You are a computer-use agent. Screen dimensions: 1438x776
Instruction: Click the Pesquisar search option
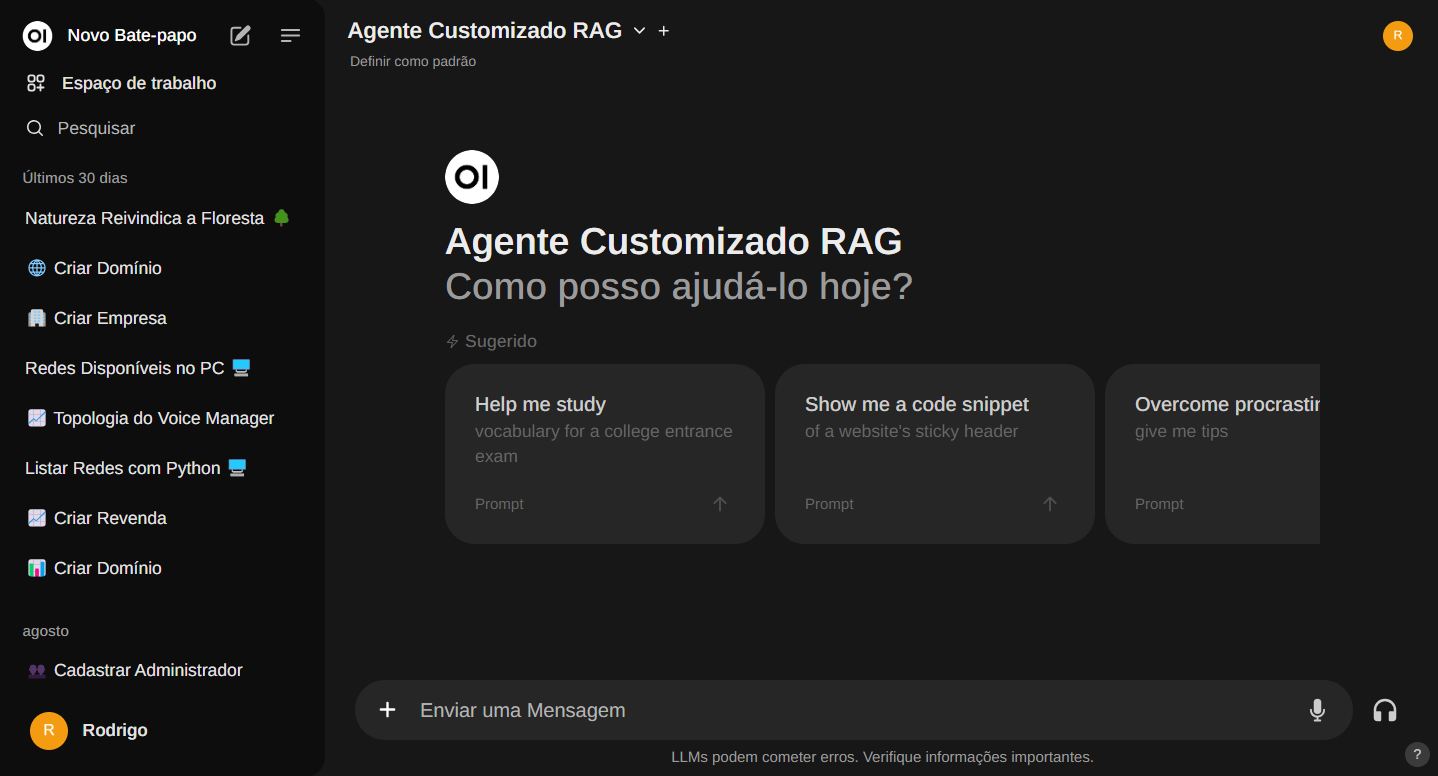click(x=96, y=128)
